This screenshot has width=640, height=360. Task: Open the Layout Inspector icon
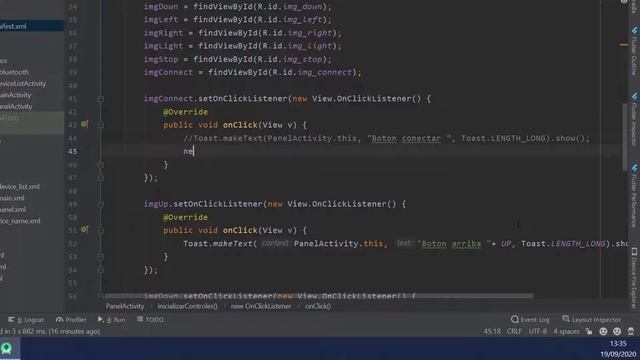[x=566, y=319]
